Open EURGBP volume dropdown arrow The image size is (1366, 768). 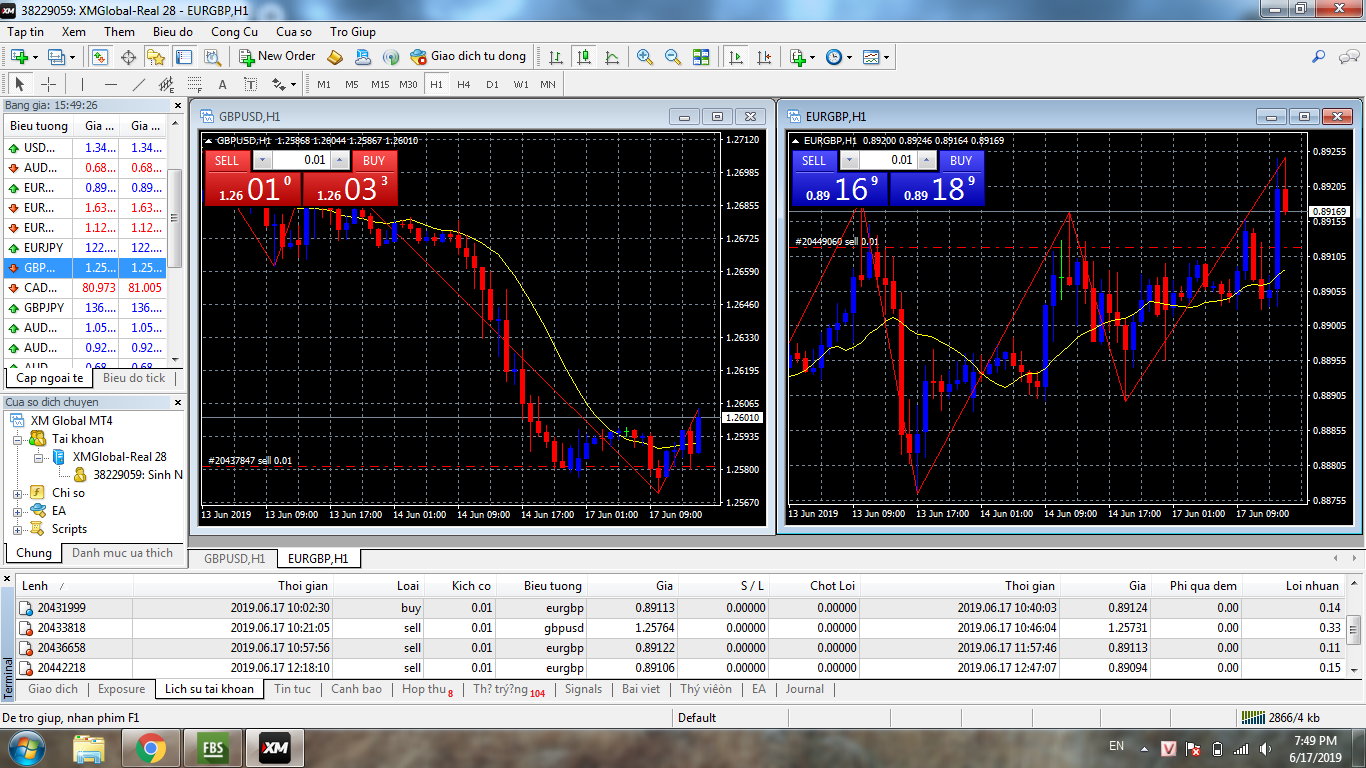pyautogui.click(x=849, y=160)
